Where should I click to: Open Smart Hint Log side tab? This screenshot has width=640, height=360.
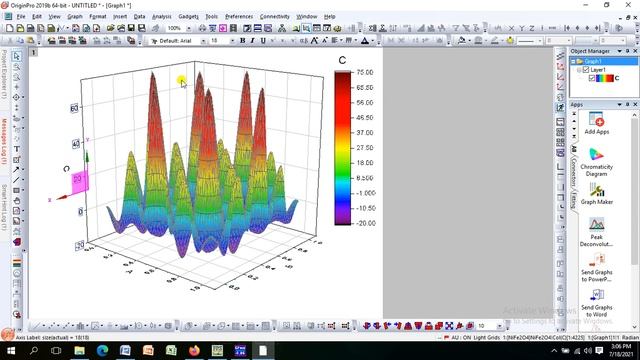point(4,207)
